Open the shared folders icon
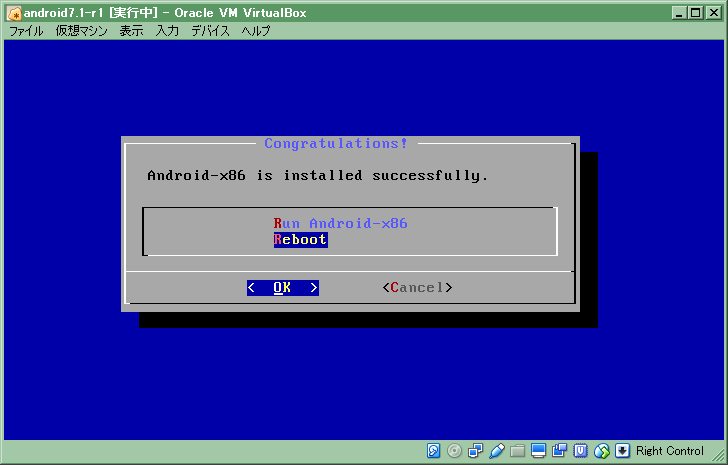The height and width of the screenshot is (465, 728). (x=517, y=451)
